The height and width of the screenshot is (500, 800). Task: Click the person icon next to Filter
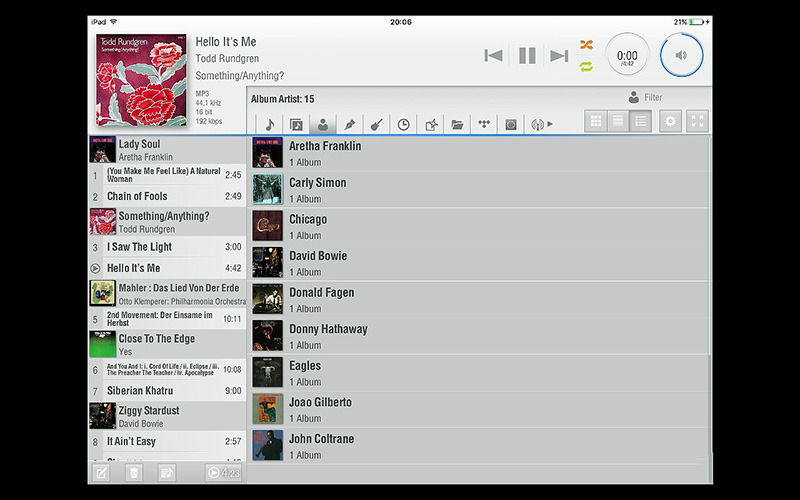tap(634, 97)
